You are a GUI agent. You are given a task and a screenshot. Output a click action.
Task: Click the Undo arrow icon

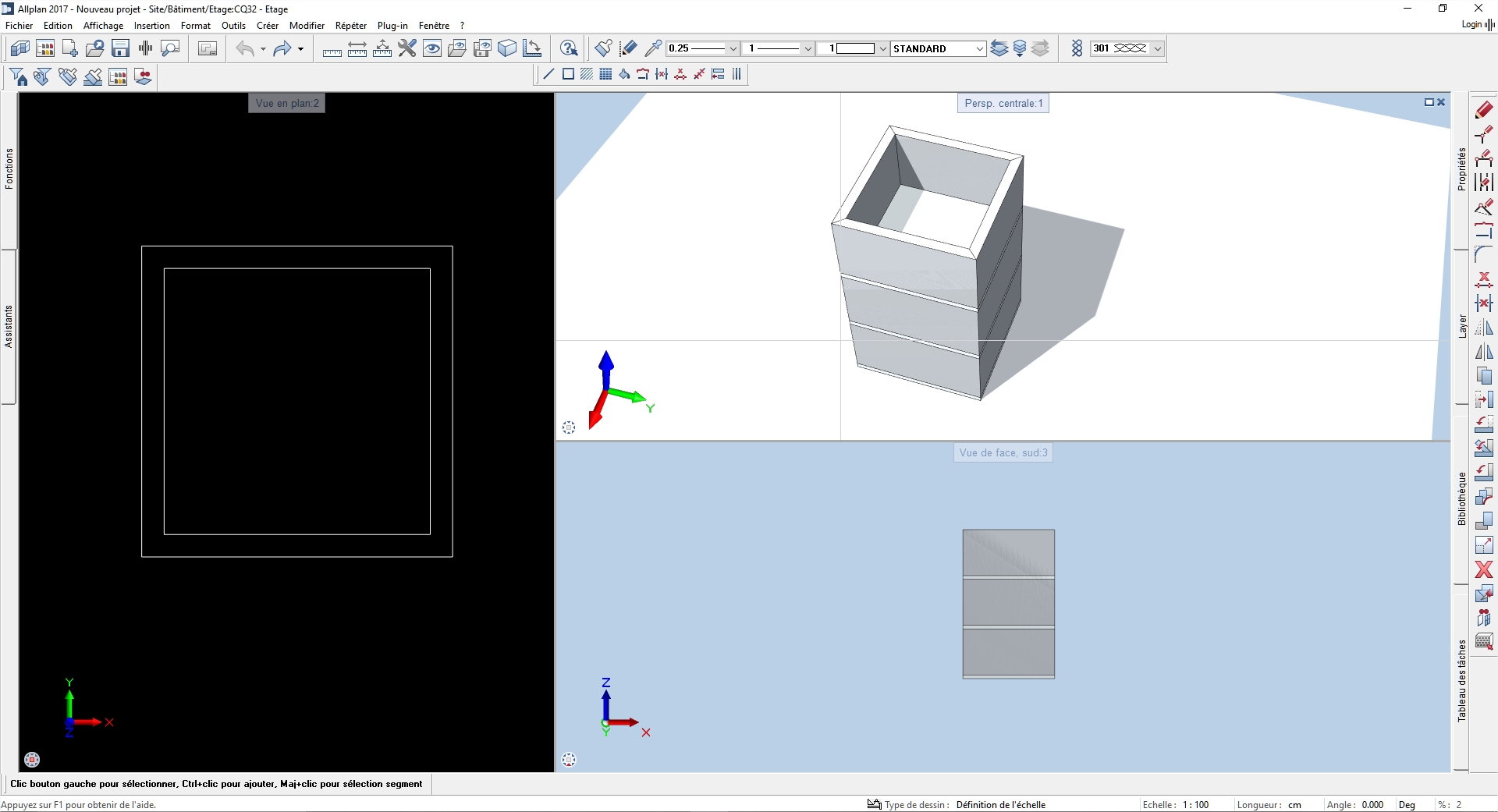click(245, 48)
